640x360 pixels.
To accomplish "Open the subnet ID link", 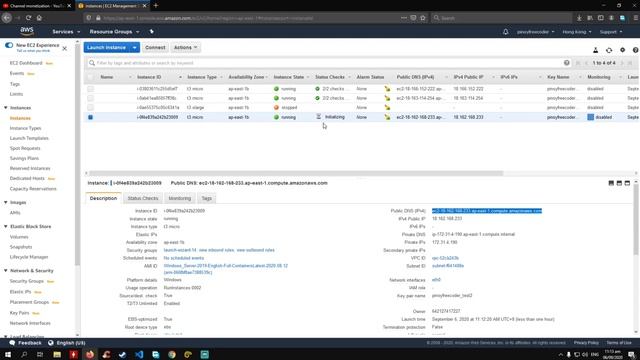I will point(448,266).
